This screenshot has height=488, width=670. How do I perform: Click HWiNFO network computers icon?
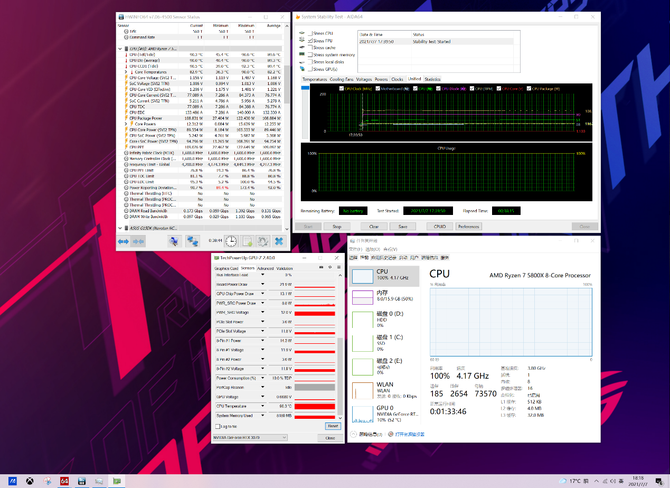tap(193, 241)
